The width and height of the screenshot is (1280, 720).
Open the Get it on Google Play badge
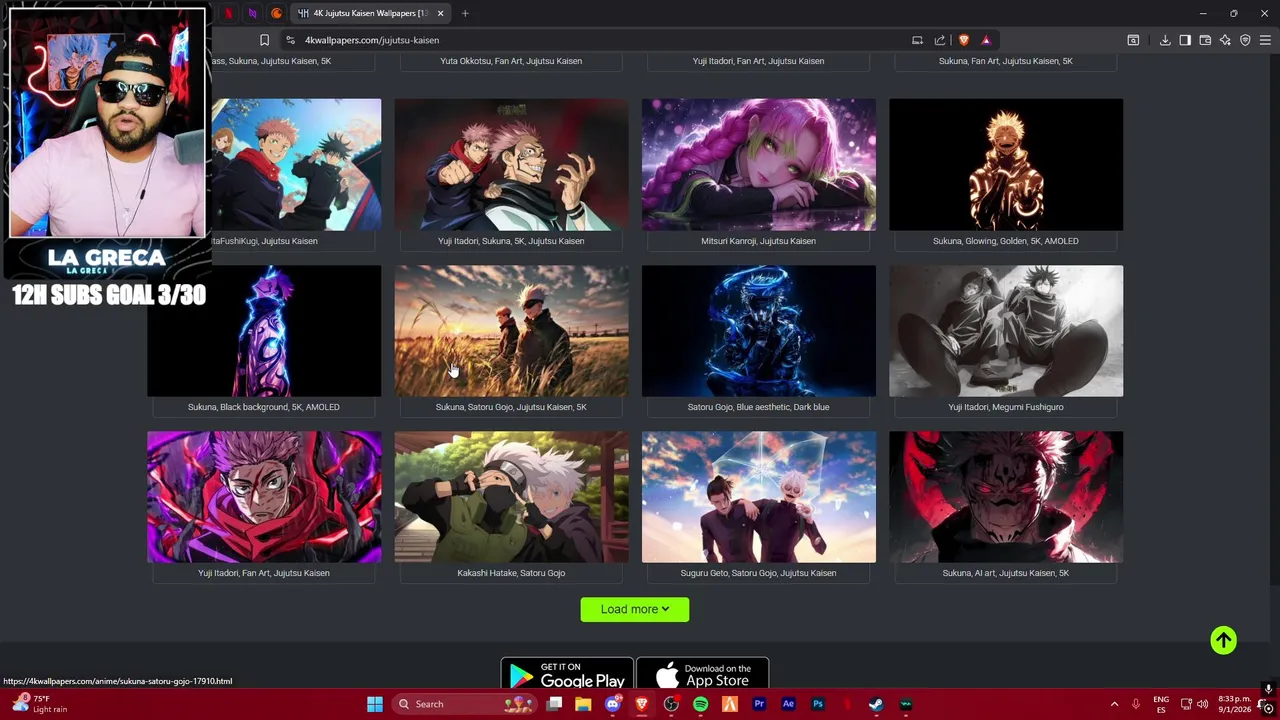coord(567,675)
